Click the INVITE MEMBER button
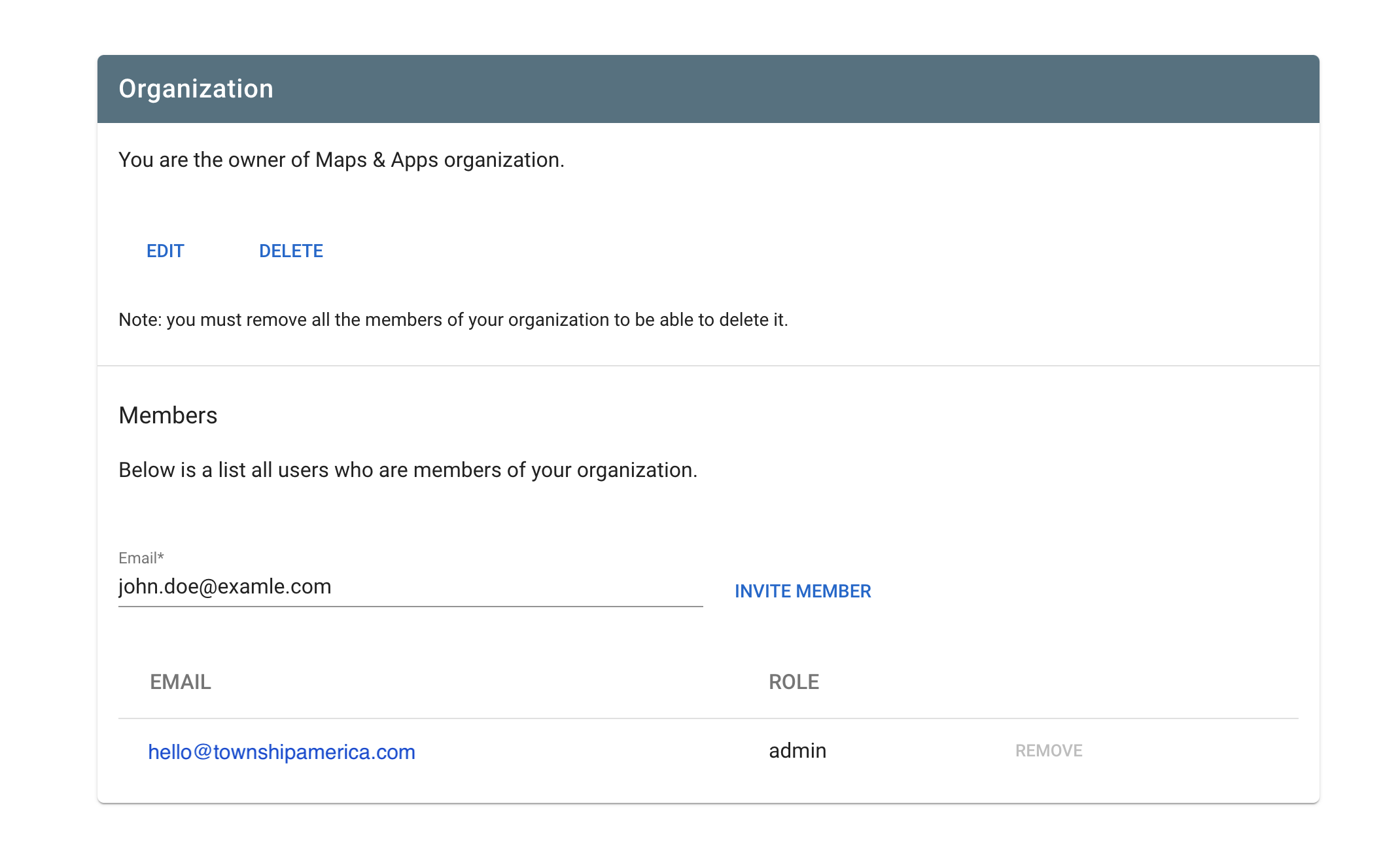 tap(803, 592)
